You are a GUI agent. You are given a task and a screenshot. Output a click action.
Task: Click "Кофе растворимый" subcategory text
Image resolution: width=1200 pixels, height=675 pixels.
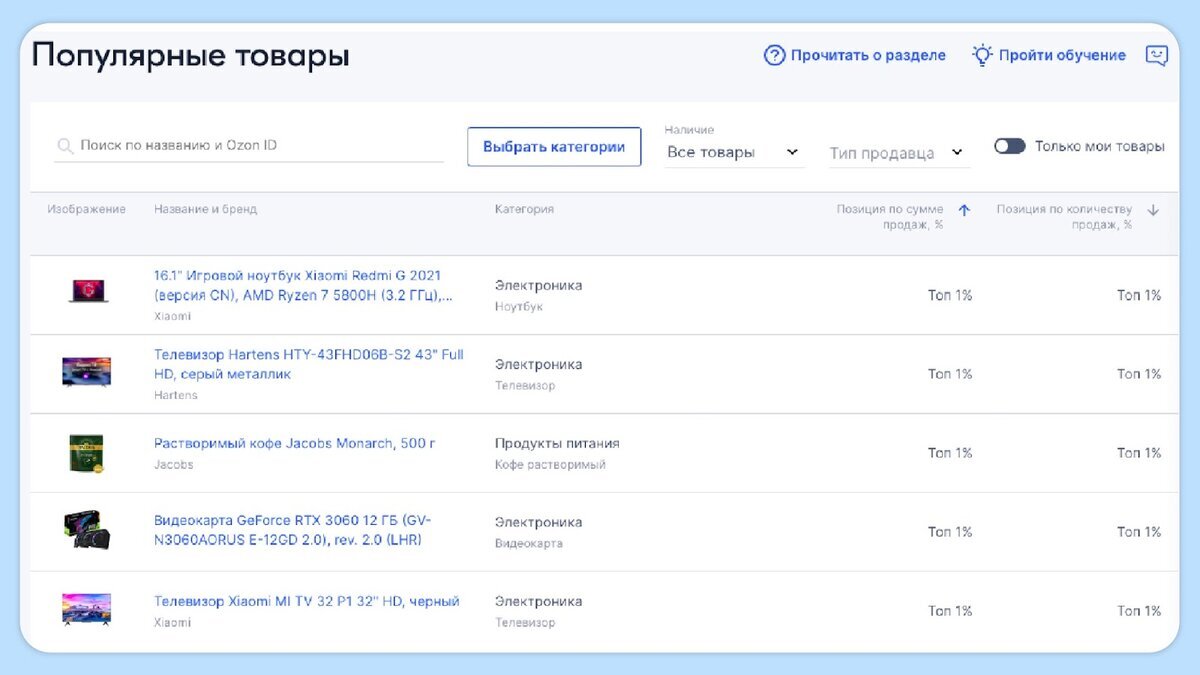coord(550,464)
